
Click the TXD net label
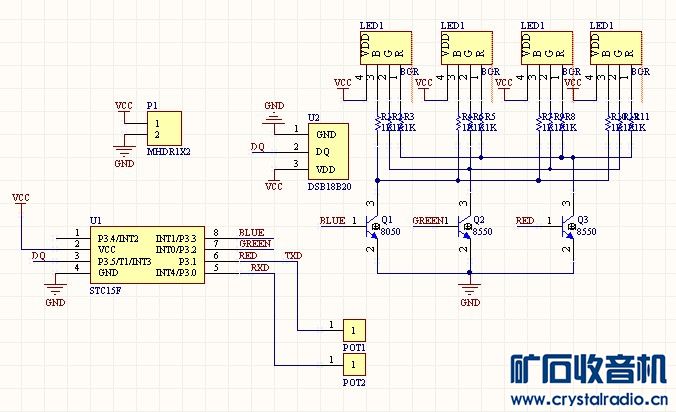(293, 256)
